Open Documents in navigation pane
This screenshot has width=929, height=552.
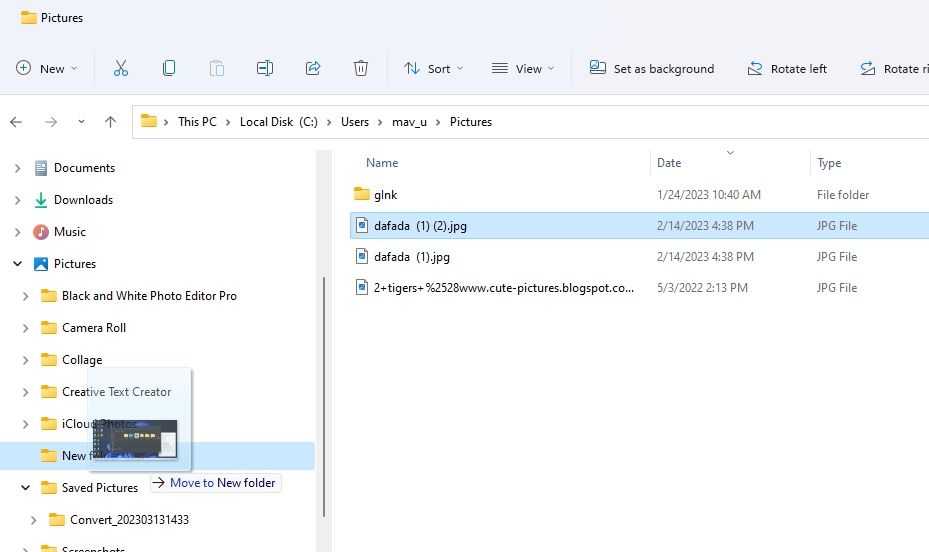(84, 168)
